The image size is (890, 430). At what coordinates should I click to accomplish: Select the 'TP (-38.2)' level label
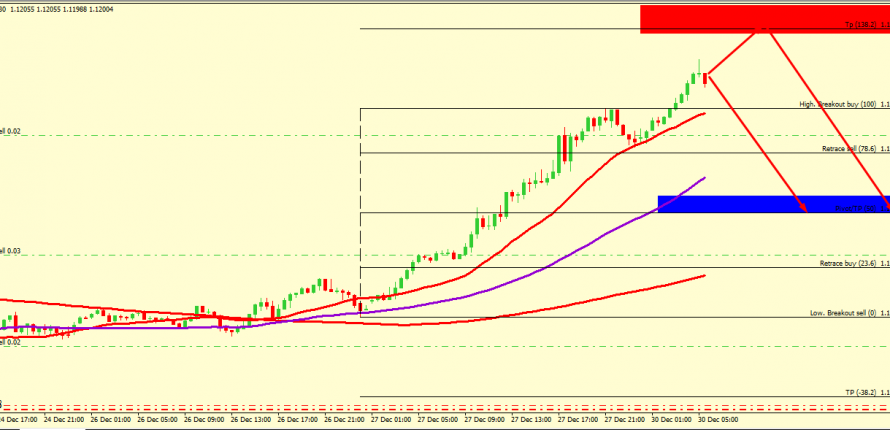coord(860,392)
